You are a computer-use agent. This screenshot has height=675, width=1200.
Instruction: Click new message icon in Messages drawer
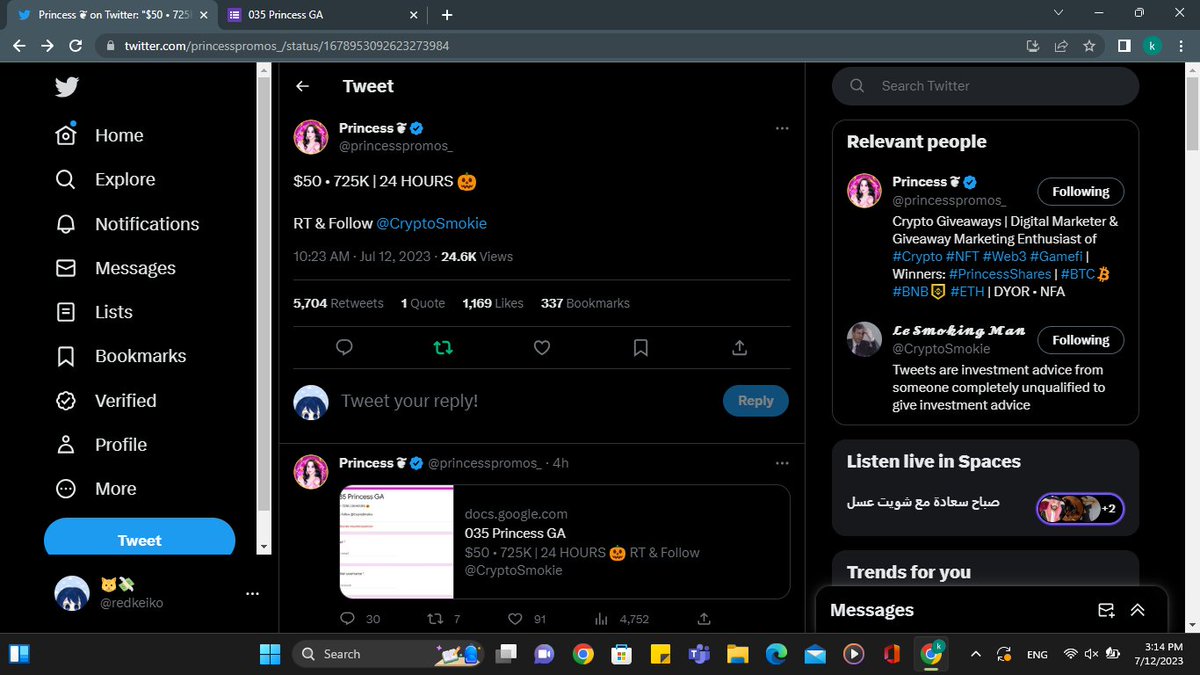coord(1106,610)
